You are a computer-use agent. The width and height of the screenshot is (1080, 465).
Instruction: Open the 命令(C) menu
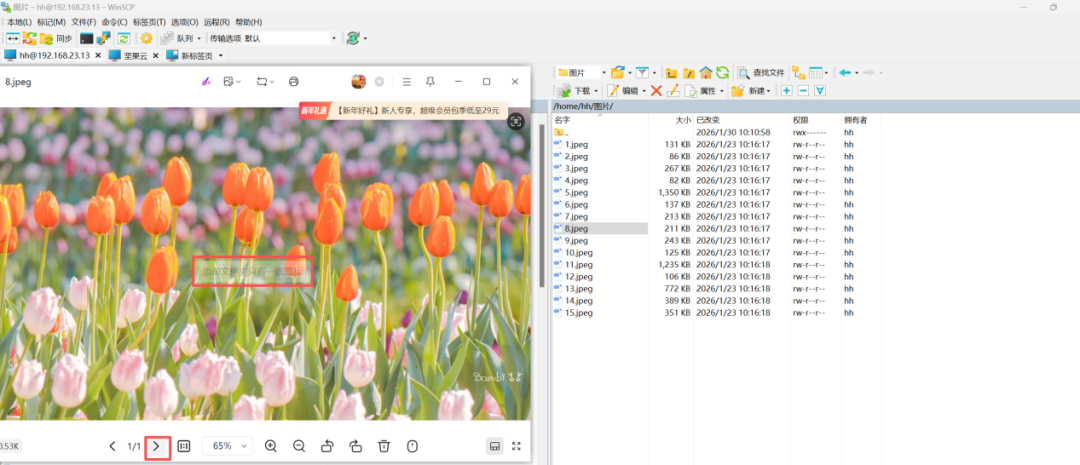[x=114, y=22]
